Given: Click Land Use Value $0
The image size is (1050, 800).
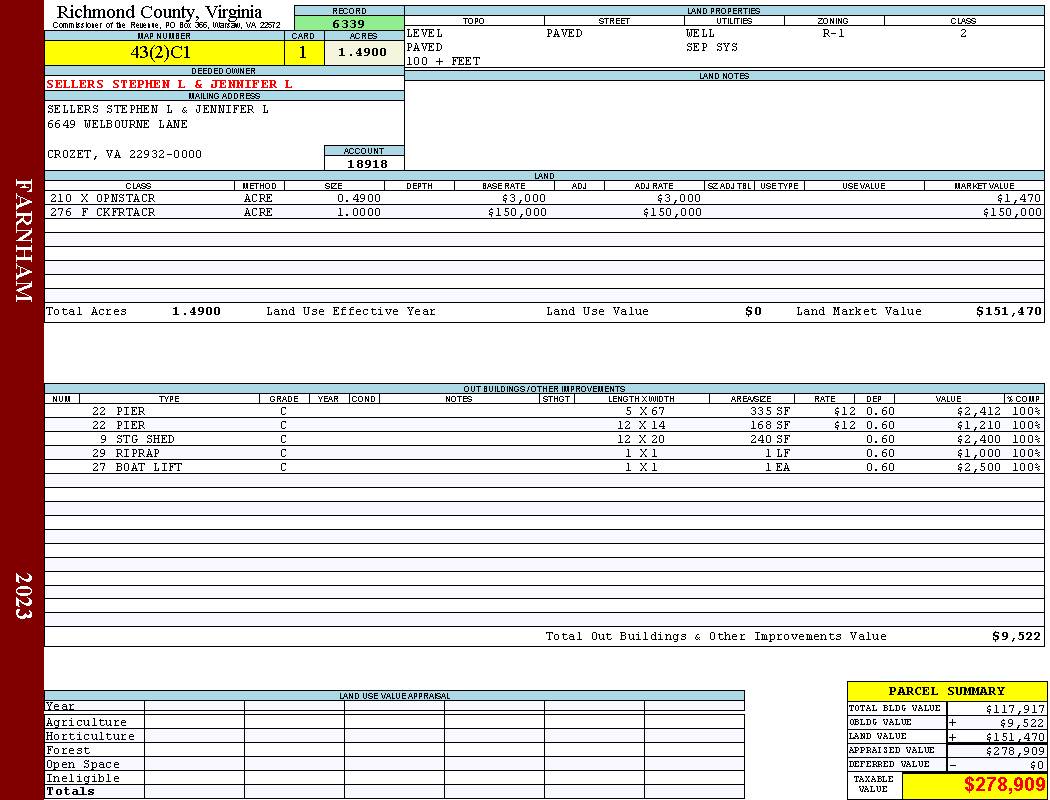Looking at the screenshot, I should 753,311.
